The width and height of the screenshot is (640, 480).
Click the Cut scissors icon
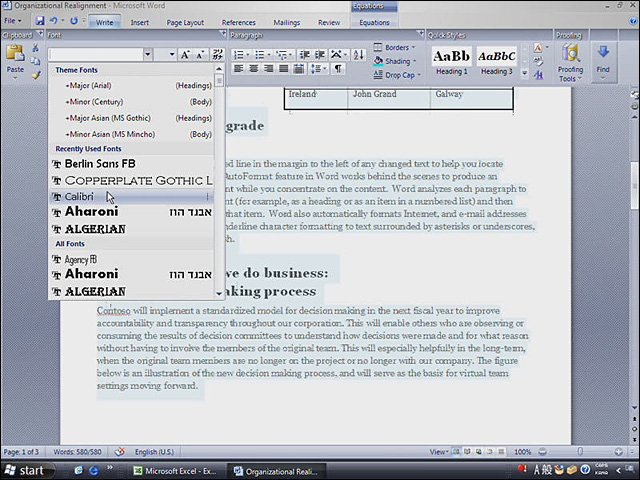(x=36, y=48)
